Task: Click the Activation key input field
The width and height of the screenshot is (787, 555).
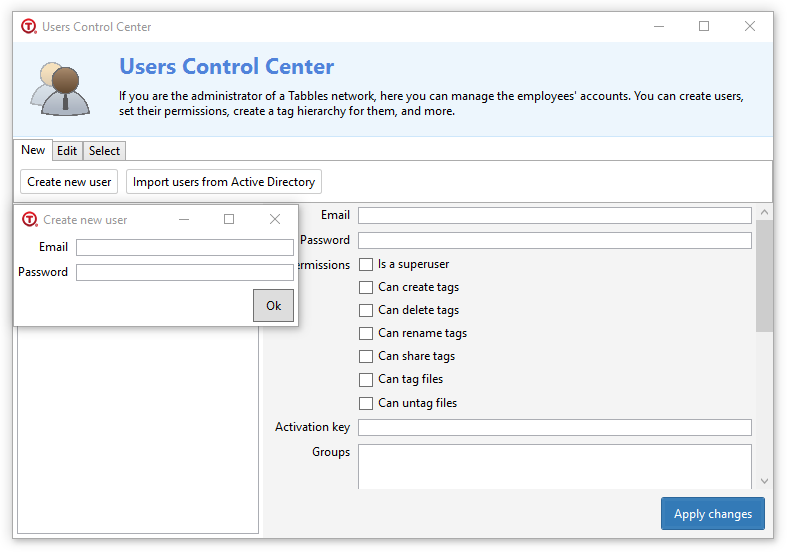Action: [555, 428]
